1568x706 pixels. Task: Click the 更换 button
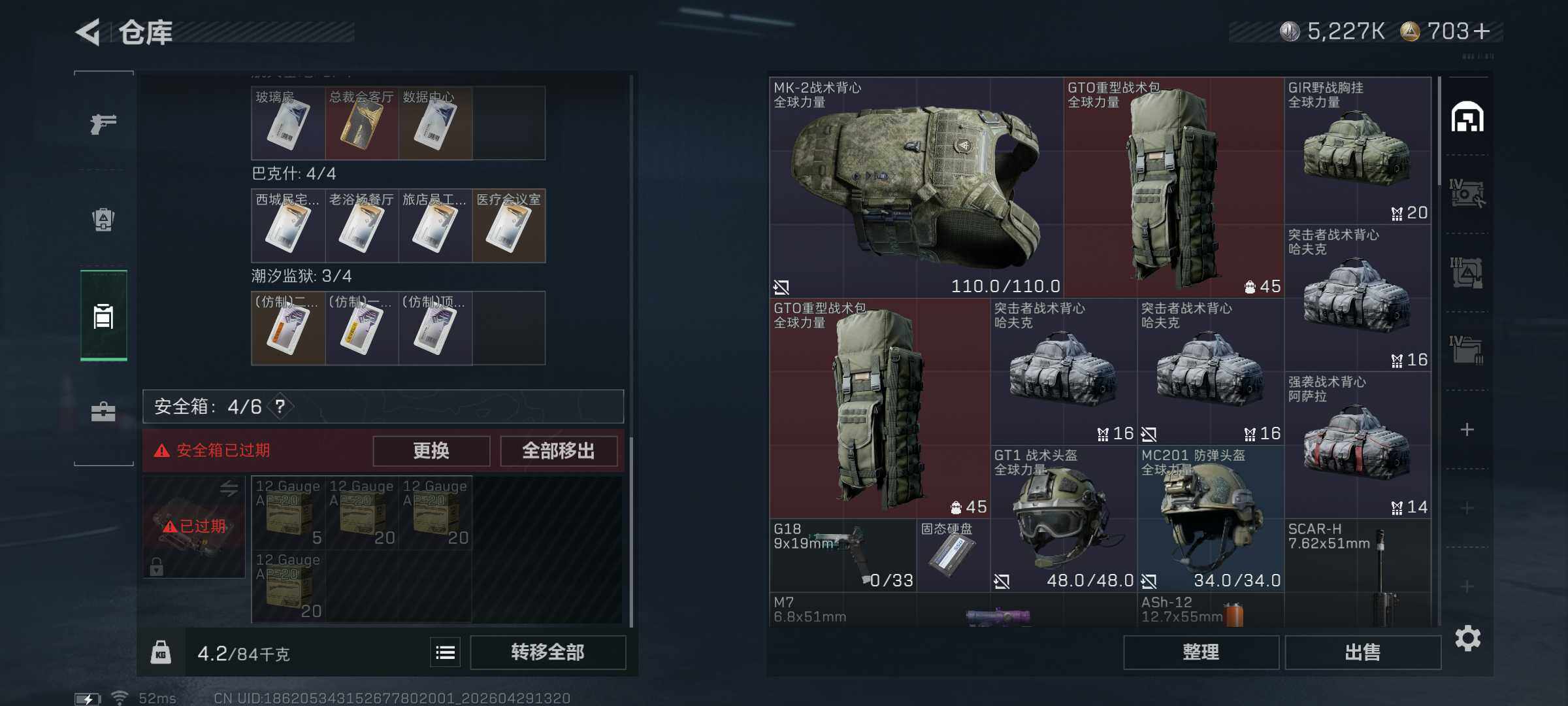(431, 450)
